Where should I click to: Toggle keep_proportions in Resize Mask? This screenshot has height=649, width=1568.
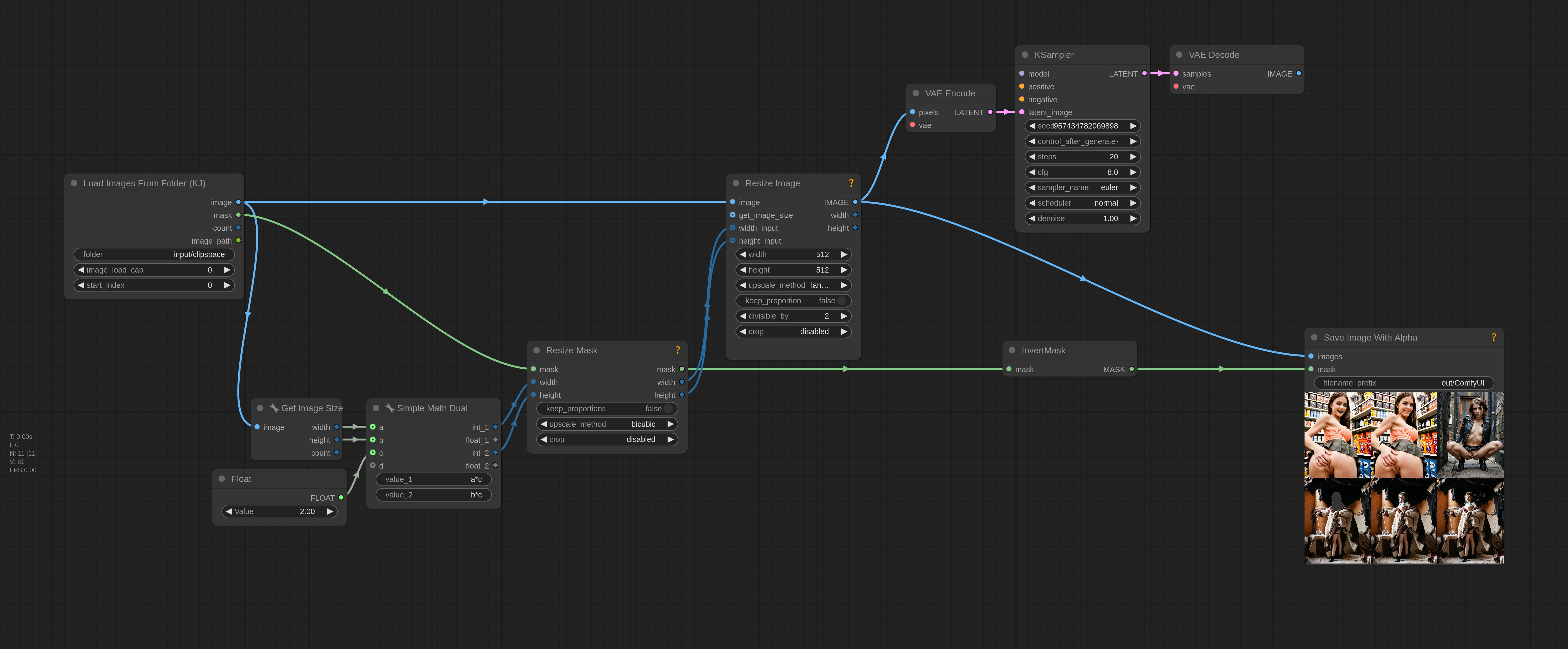click(607, 409)
